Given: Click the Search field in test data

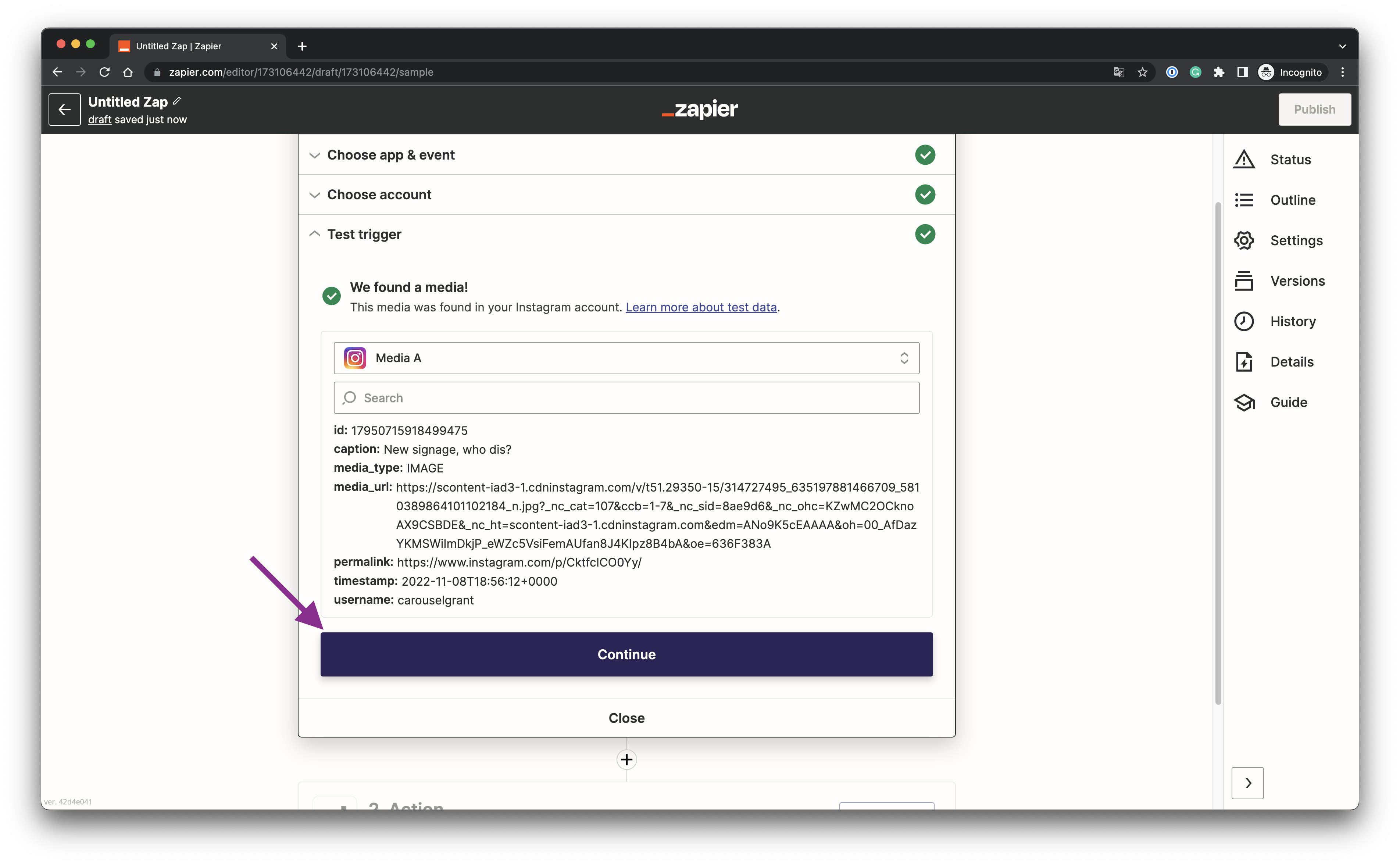Looking at the screenshot, I should (x=626, y=398).
